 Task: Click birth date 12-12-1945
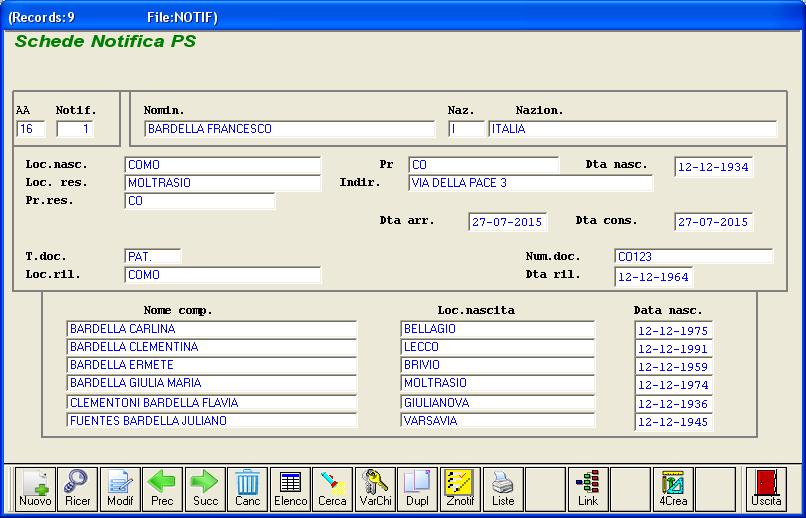(673, 422)
